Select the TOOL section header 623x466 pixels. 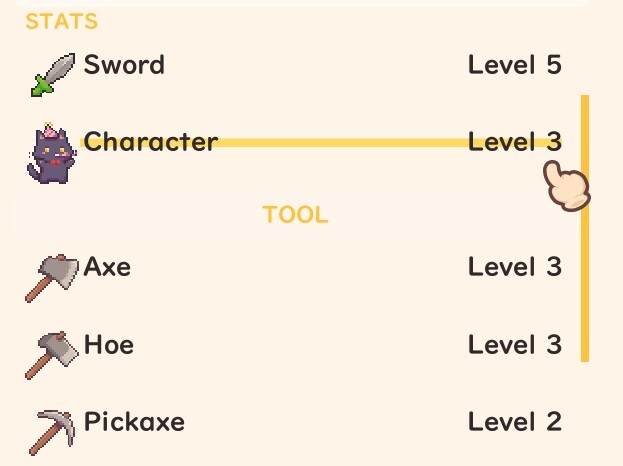(296, 215)
